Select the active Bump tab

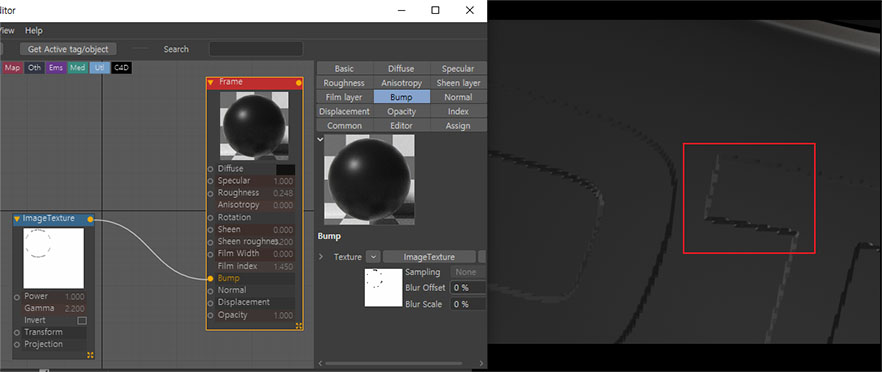[x=401, y=97]
